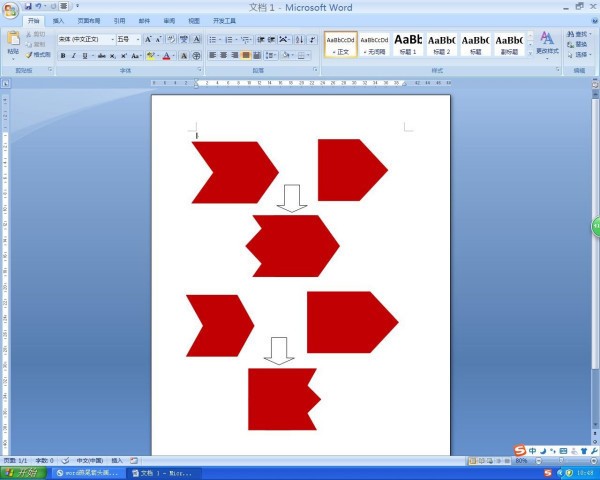Viewport: 600px width, 480px height.
Task: Click the Office button
Action: pos(11,11)
